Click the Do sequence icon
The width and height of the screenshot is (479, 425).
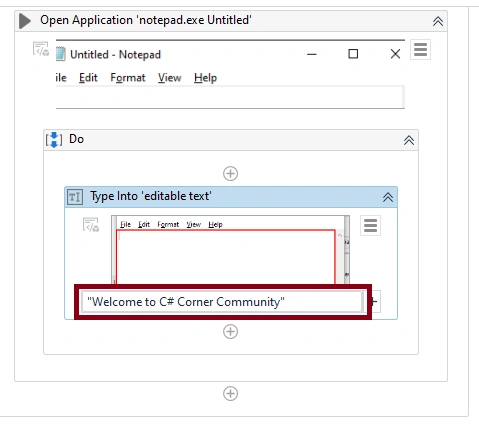[x=54, y=139]
